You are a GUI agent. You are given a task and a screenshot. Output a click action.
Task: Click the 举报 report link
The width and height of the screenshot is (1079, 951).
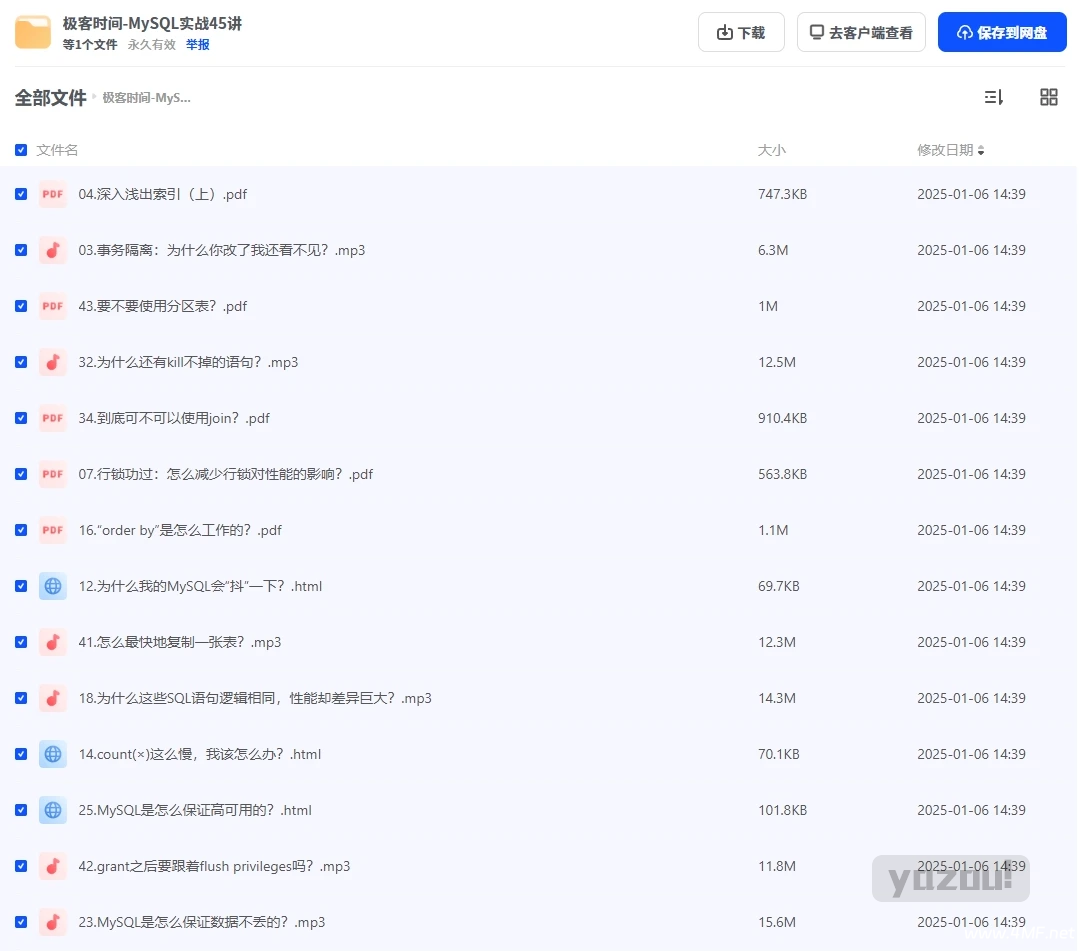197,45
